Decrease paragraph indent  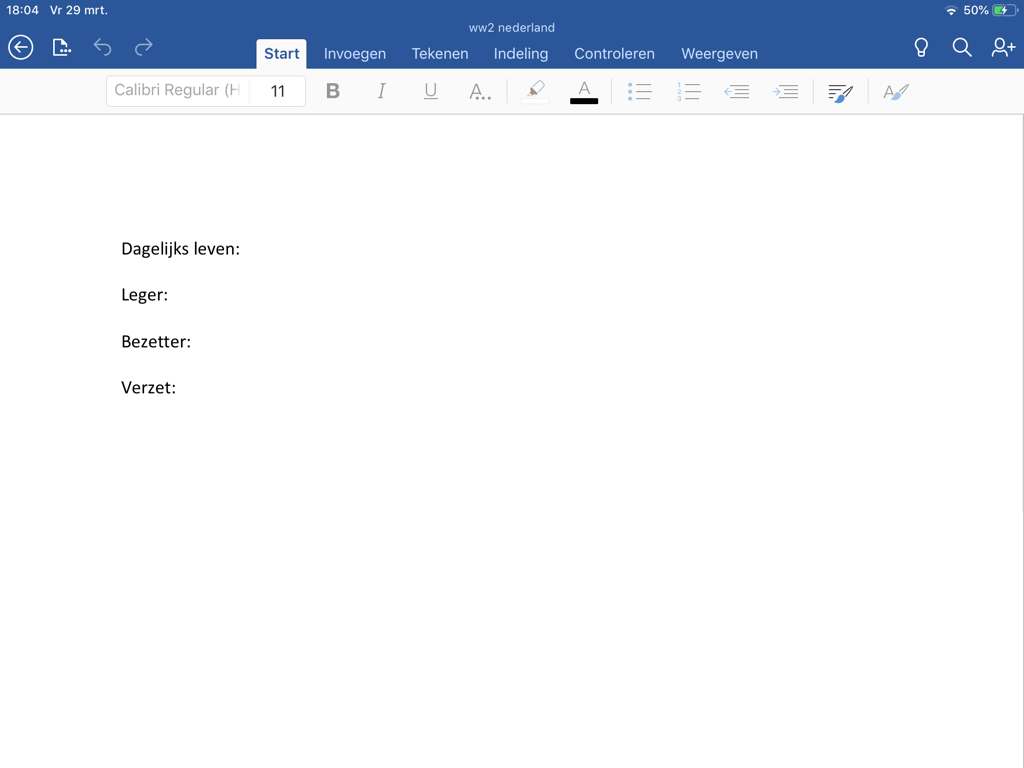pyautogui.click(x=737, y=91)
